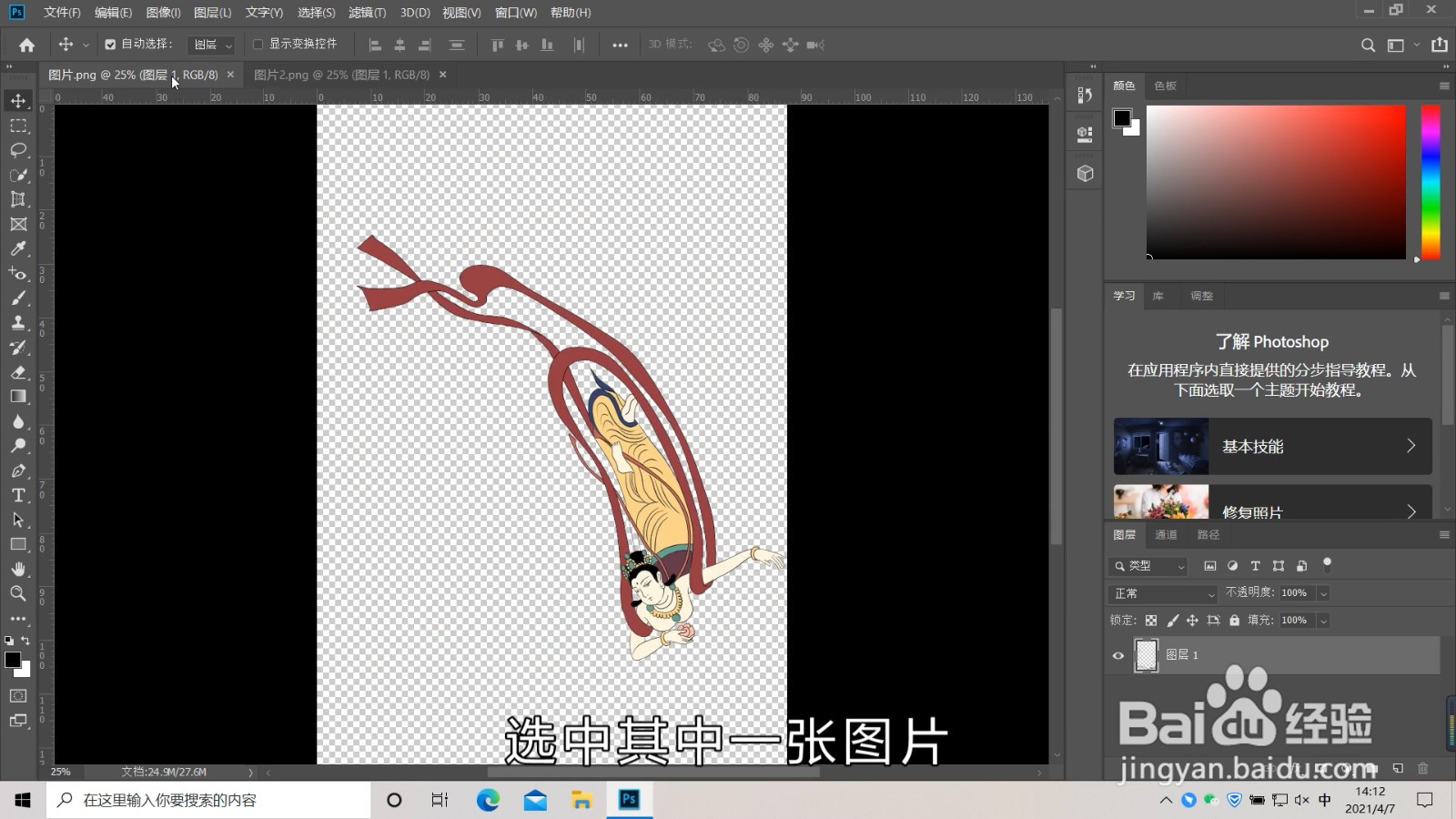Click the more options ellipsis in options bar

620,45
